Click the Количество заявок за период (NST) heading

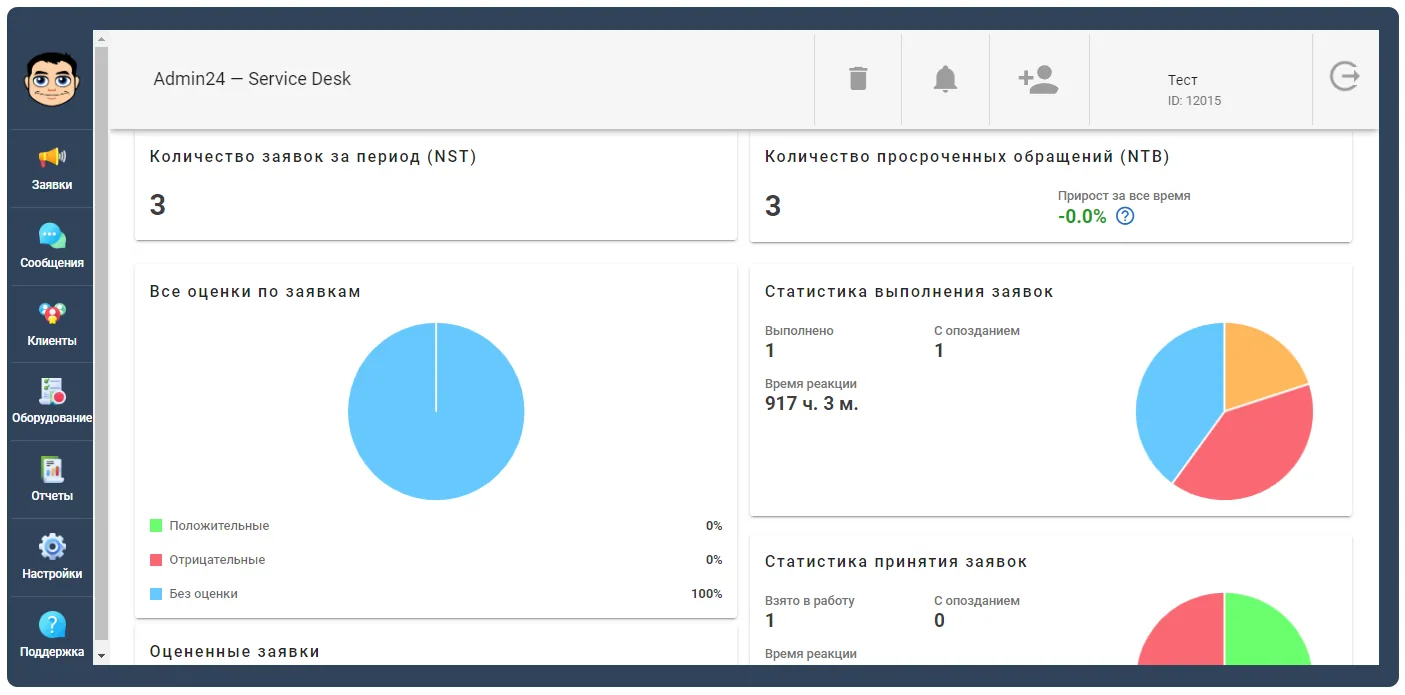[x=313, y=157]
